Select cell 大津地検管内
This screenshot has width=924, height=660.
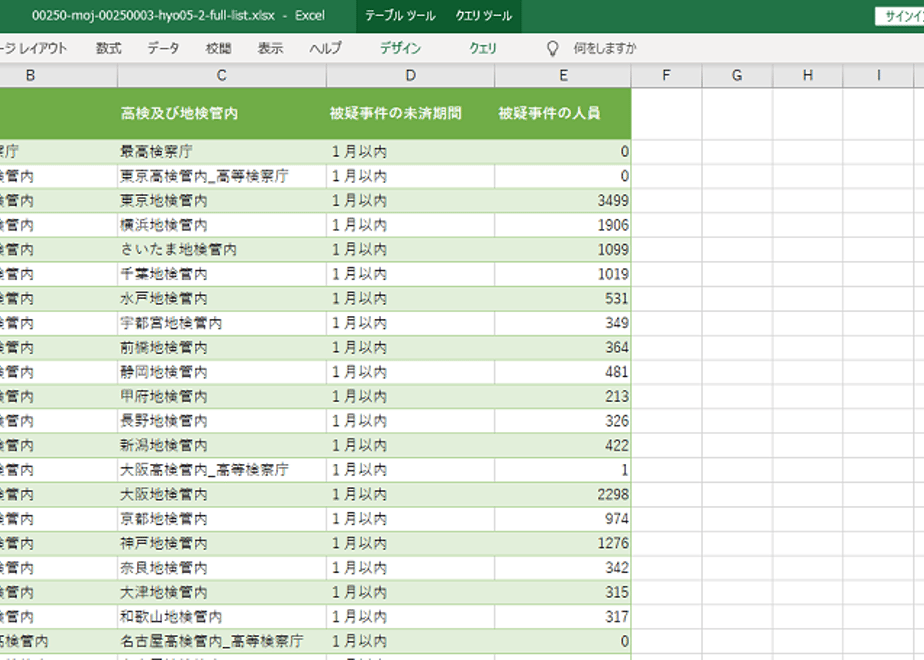[x=222, y=592]
